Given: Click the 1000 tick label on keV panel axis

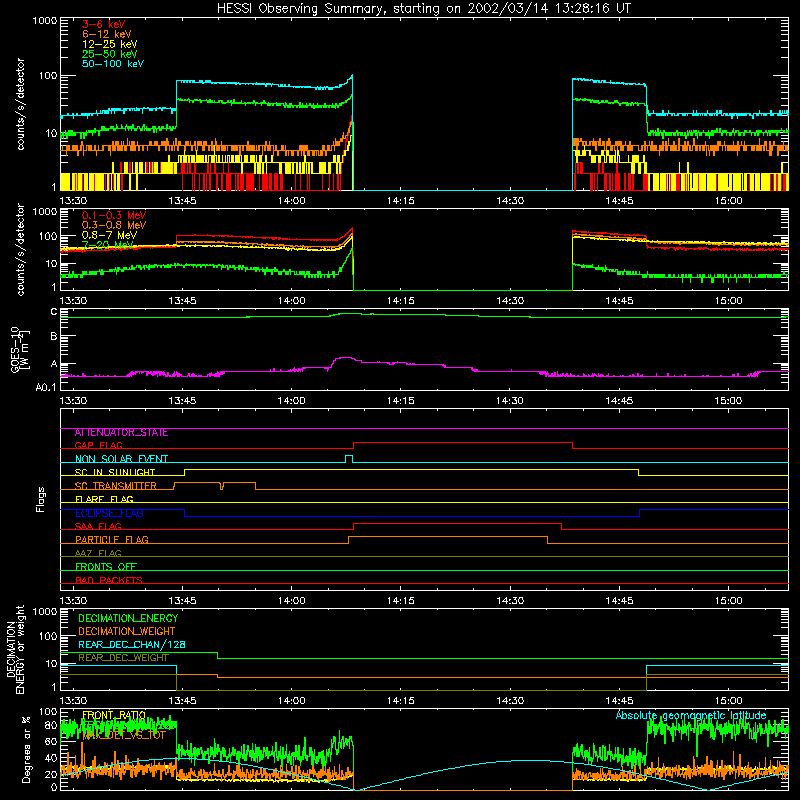Looking at the screenshot, I should coord(45,21).
